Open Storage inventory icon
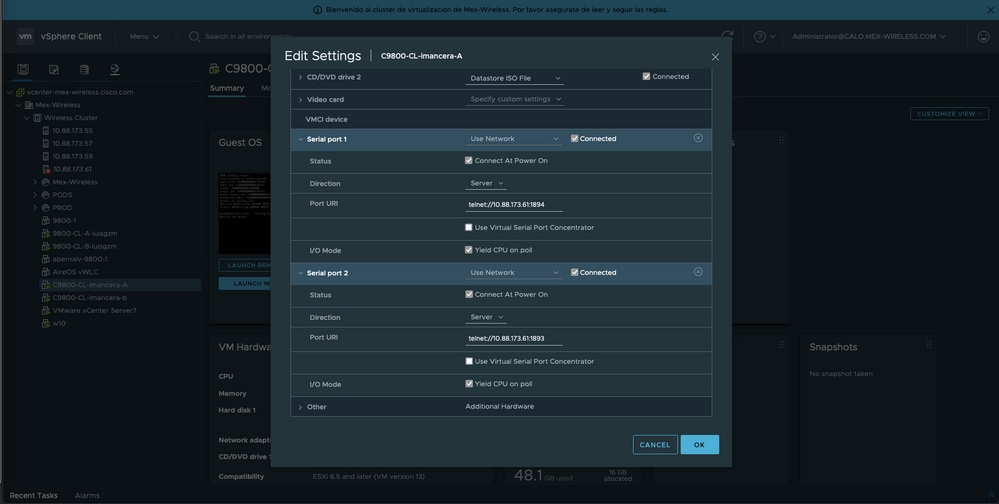 [x=84, y=69]
